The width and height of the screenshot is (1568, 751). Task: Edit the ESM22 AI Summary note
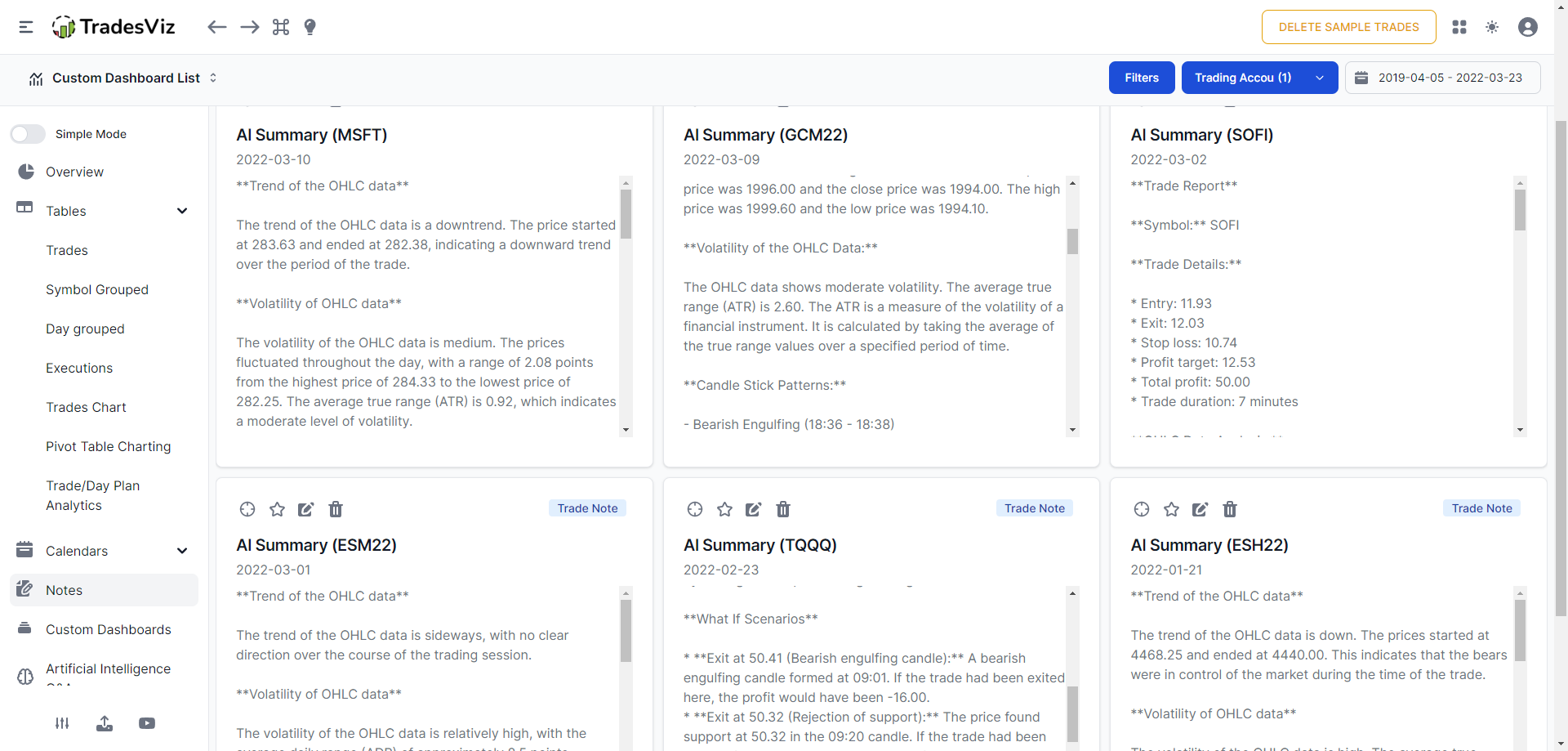pyautogui.click(x=306, y=509)
